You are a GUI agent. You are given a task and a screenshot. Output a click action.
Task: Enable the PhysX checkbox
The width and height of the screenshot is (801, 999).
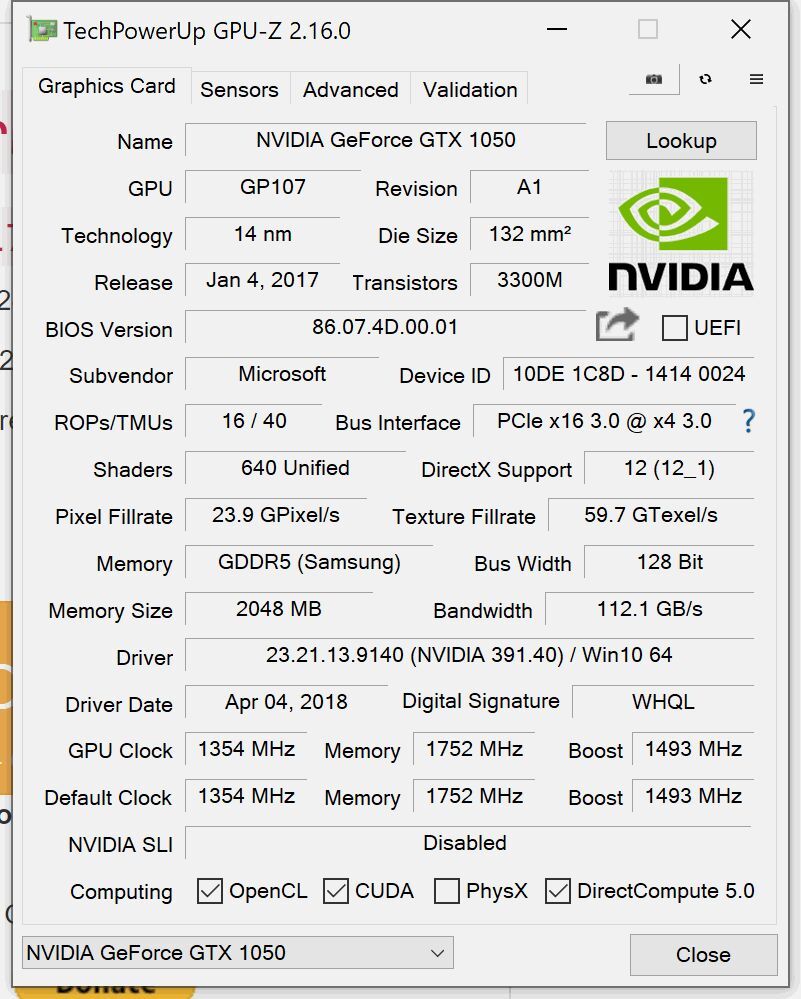pos(447,891)
